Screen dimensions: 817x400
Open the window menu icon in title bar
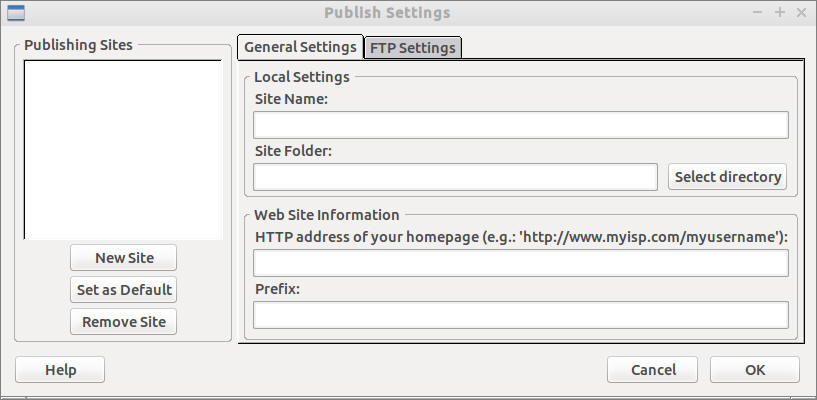coord(15,13)
